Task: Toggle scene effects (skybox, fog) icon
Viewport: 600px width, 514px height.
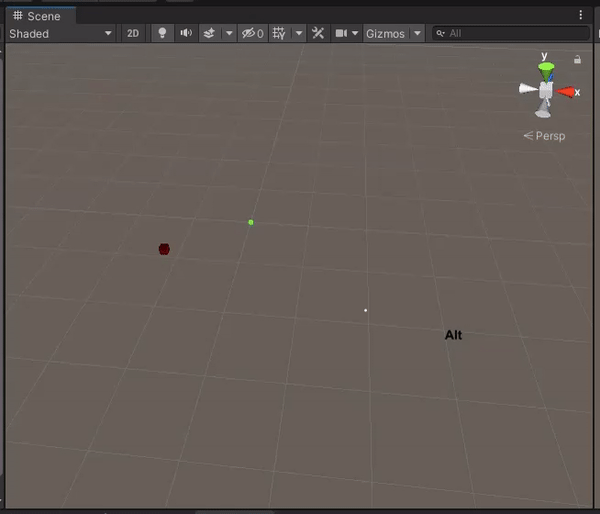Action: [x=209, y=34]
